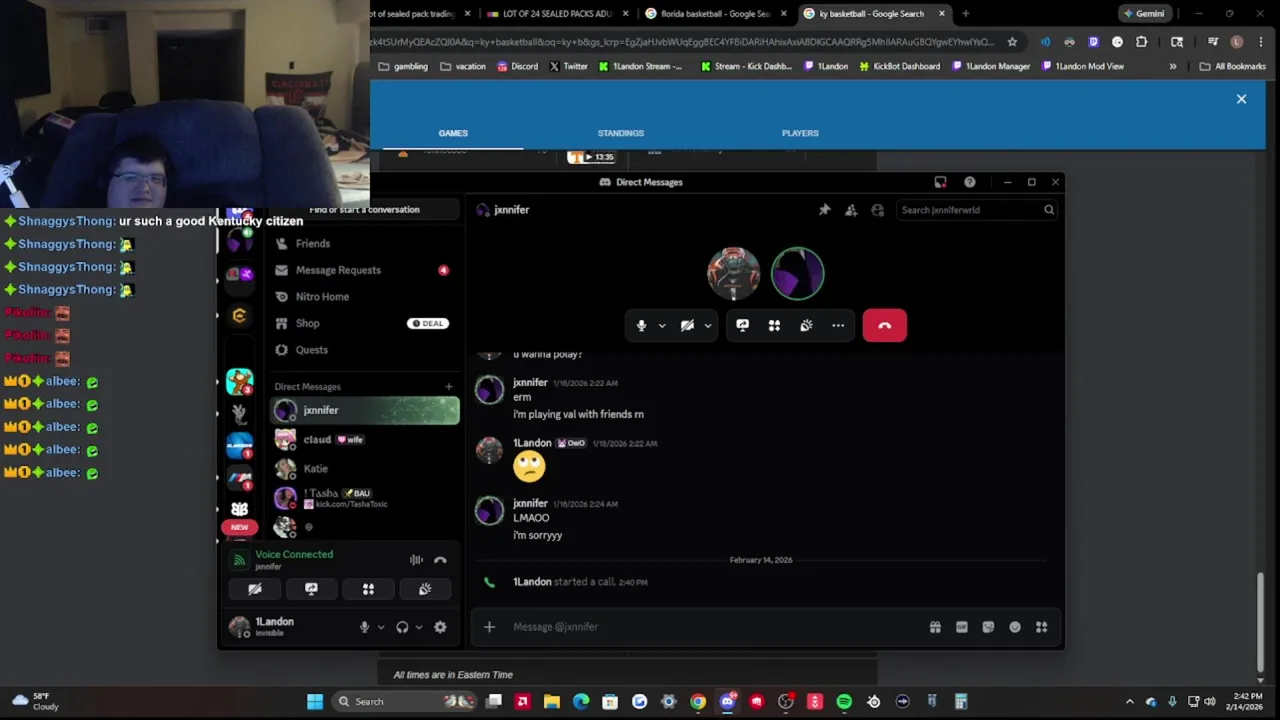This screenshot has width=1280, height=720.
Task: Mute microphone in the call controls
Action: pyautogui.click(x=642, y=325)
